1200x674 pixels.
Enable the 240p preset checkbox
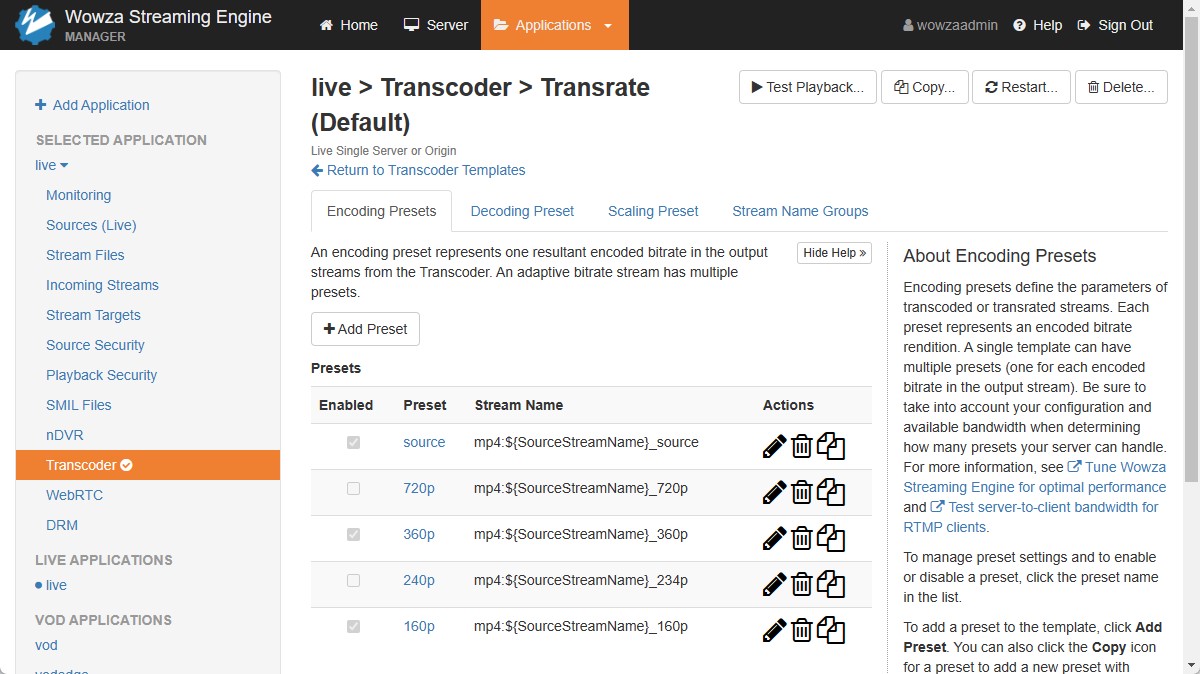(x=353, y=580)
